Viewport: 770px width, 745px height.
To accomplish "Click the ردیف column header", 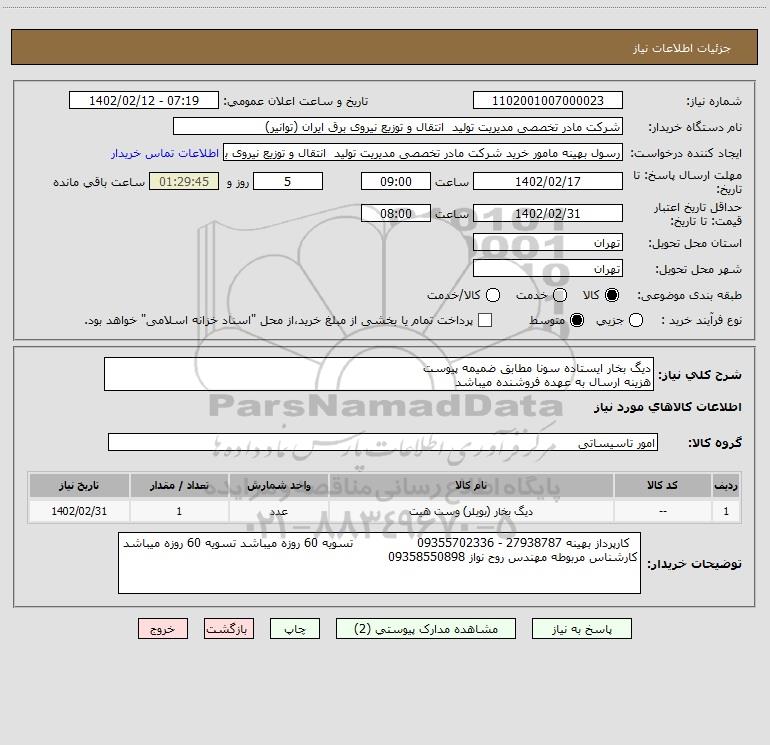I will pos(726,486).
